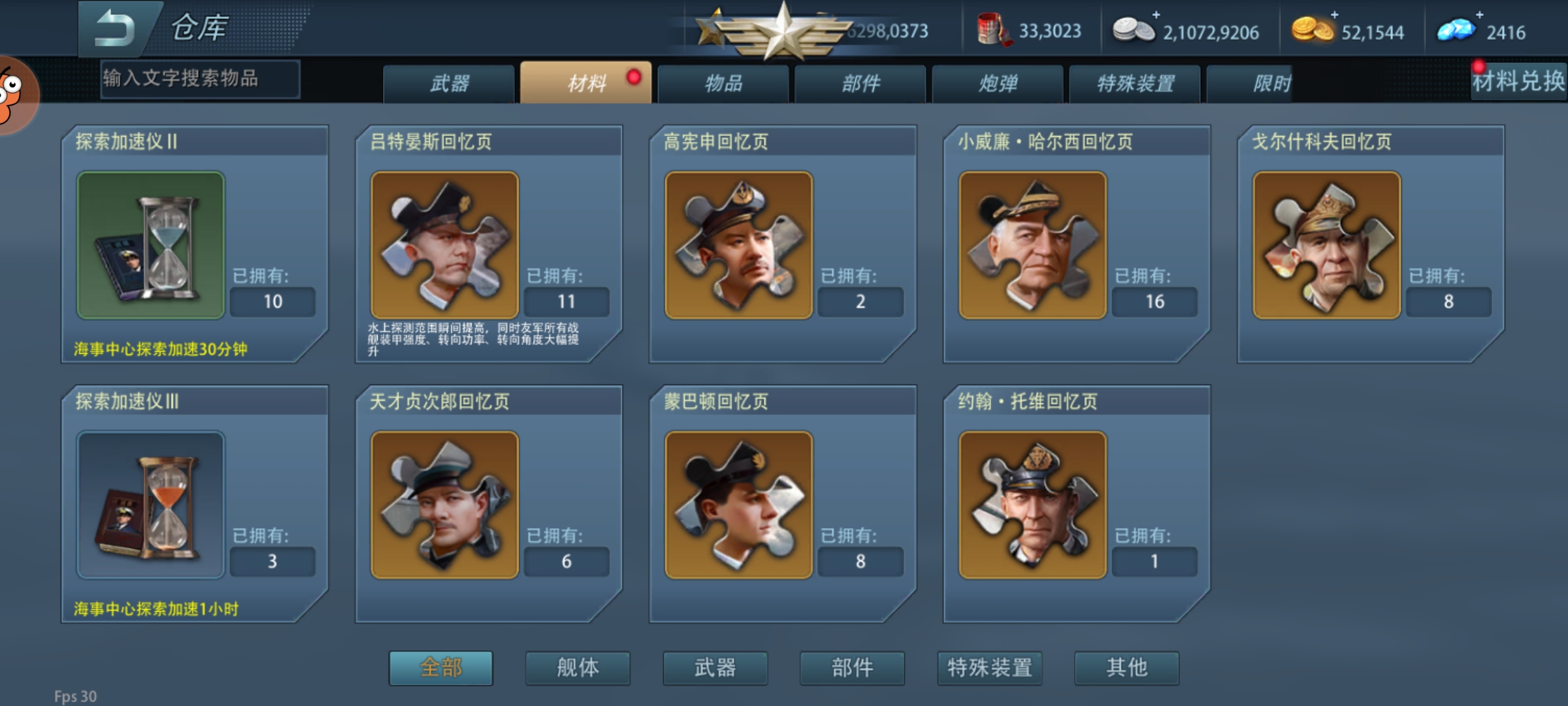Switch to the 武器 tab

tap(449, 83)
